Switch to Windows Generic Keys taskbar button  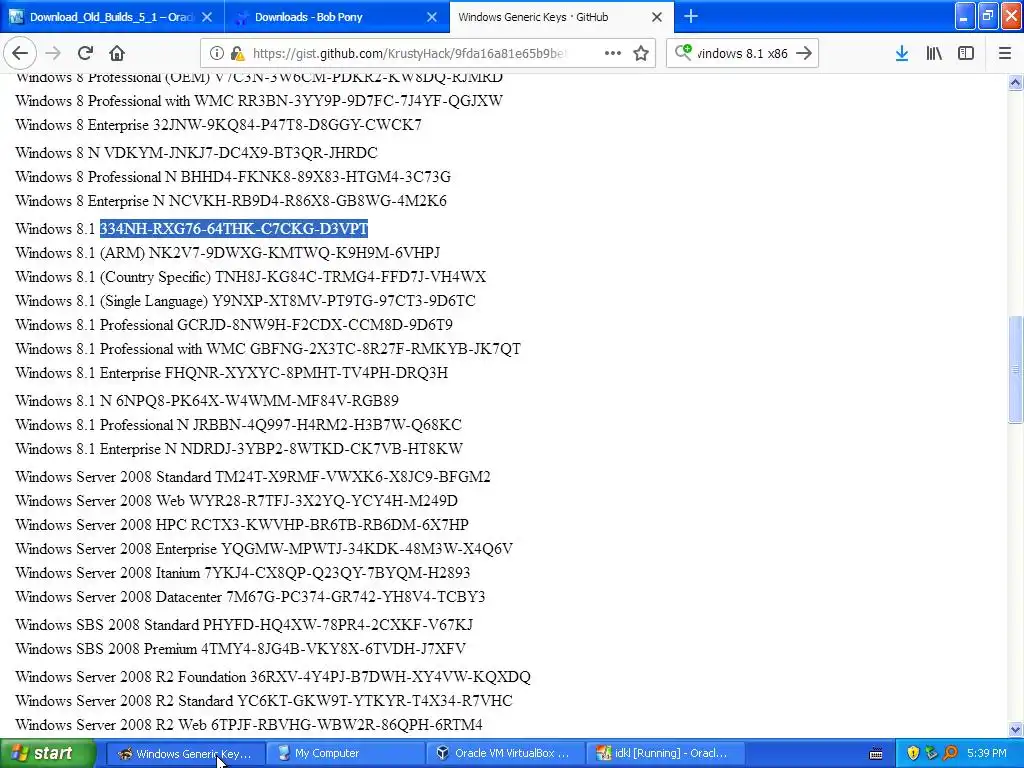(185, 753)
